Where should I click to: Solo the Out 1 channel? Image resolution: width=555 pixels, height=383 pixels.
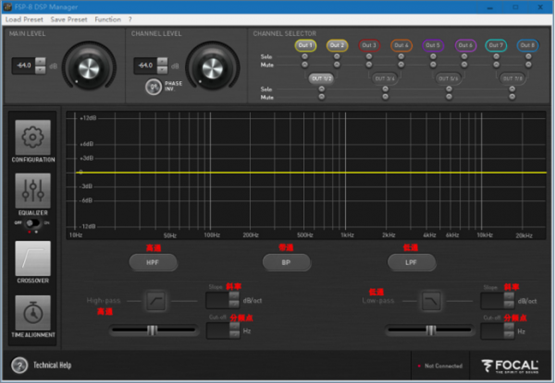click(x=305, y=56)
